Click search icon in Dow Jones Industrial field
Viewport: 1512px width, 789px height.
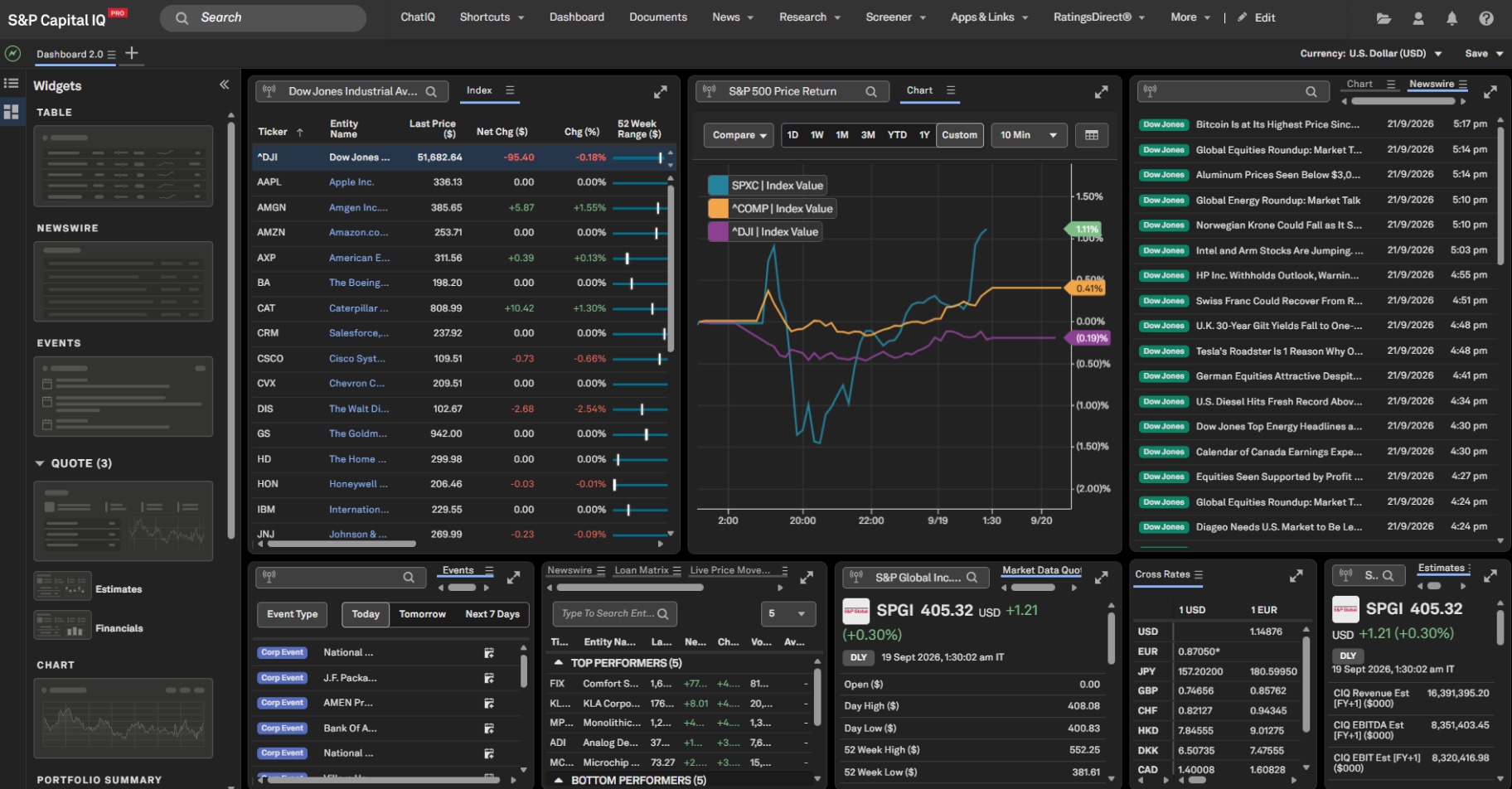(x=432, y=92)
